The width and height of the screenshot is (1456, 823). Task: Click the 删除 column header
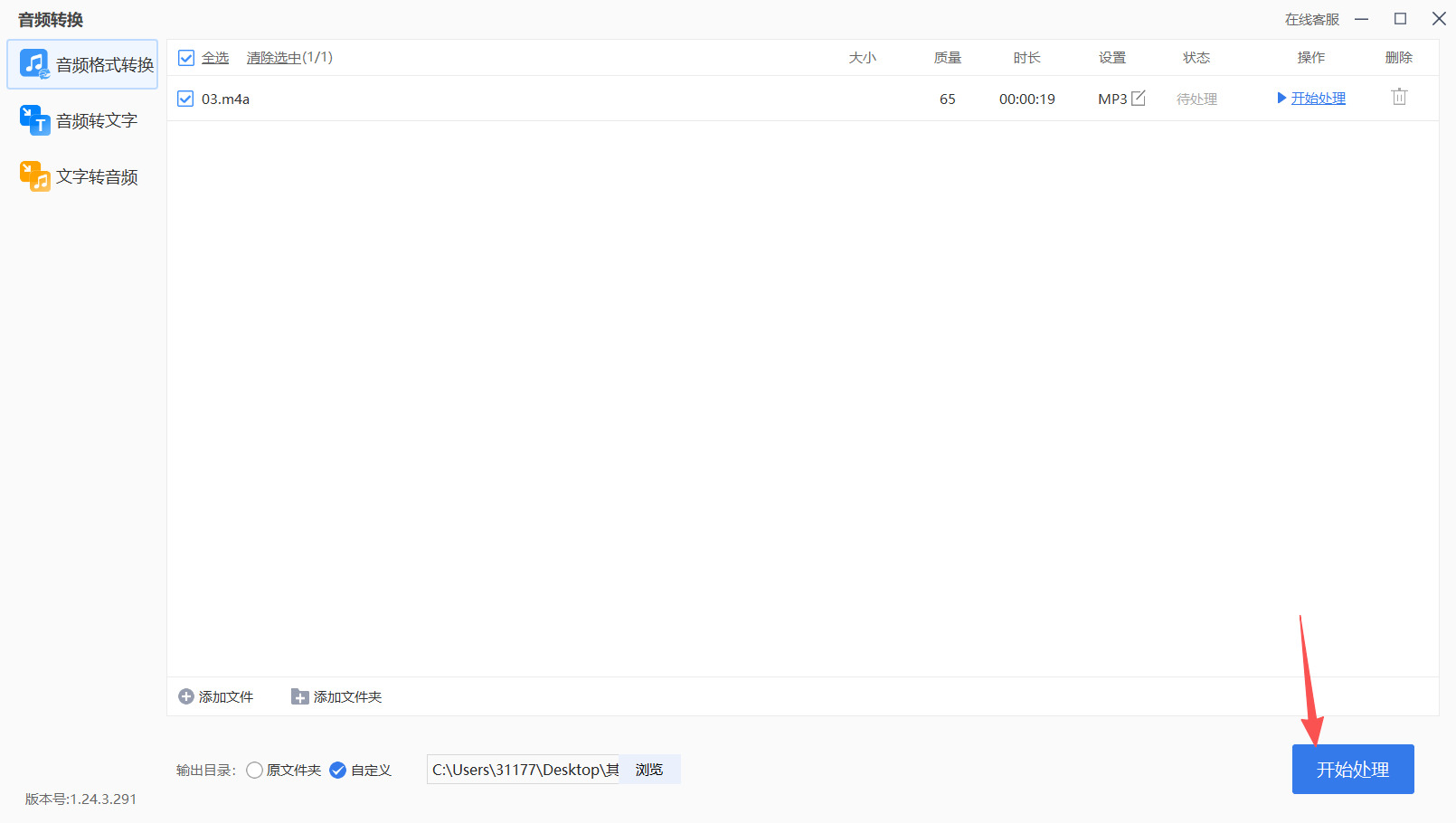click(1399, 58)
